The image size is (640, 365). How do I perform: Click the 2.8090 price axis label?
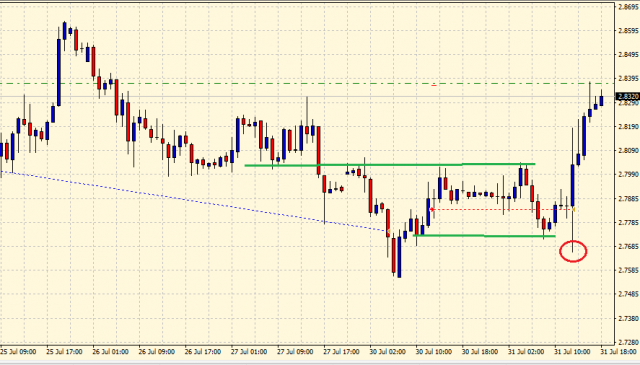click(x=629, y=151)
